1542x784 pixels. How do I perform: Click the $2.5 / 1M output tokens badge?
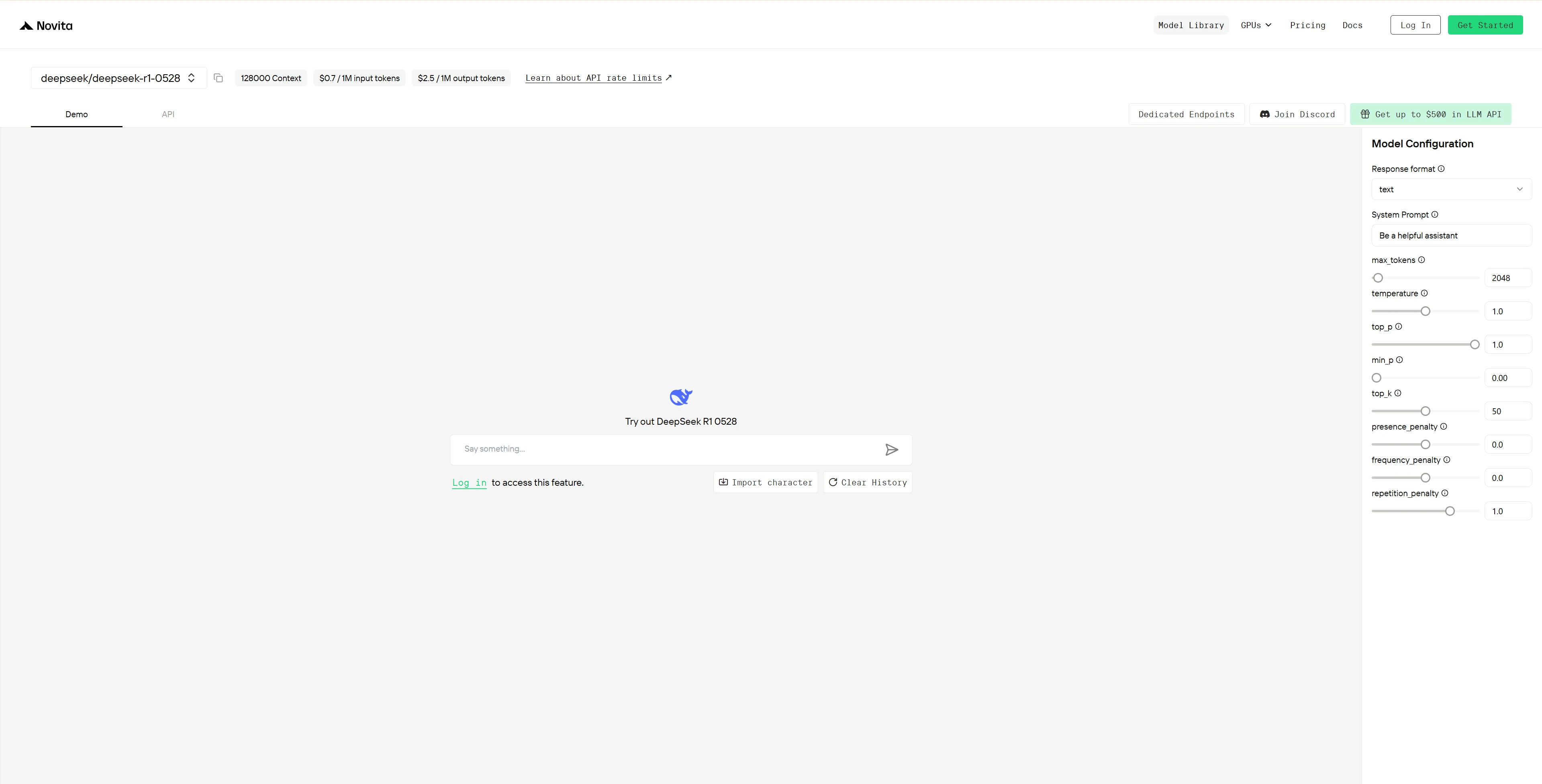[x=461, y=78]
